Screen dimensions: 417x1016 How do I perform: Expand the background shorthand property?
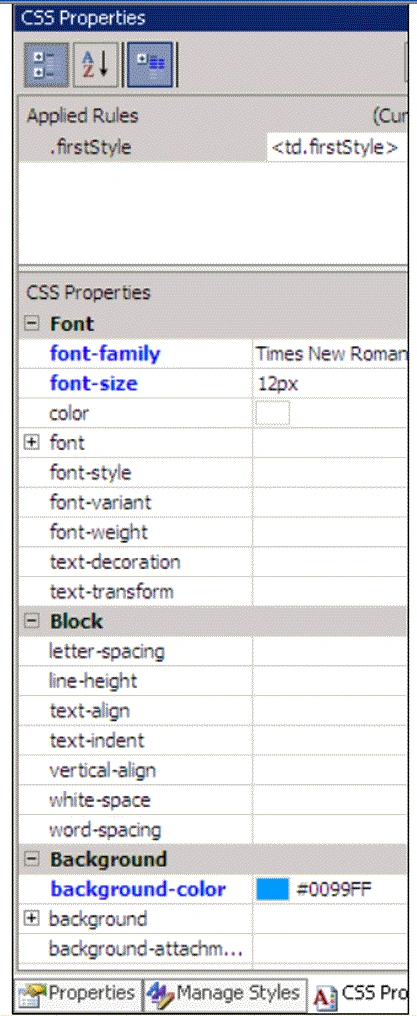(x=31, y=919)
